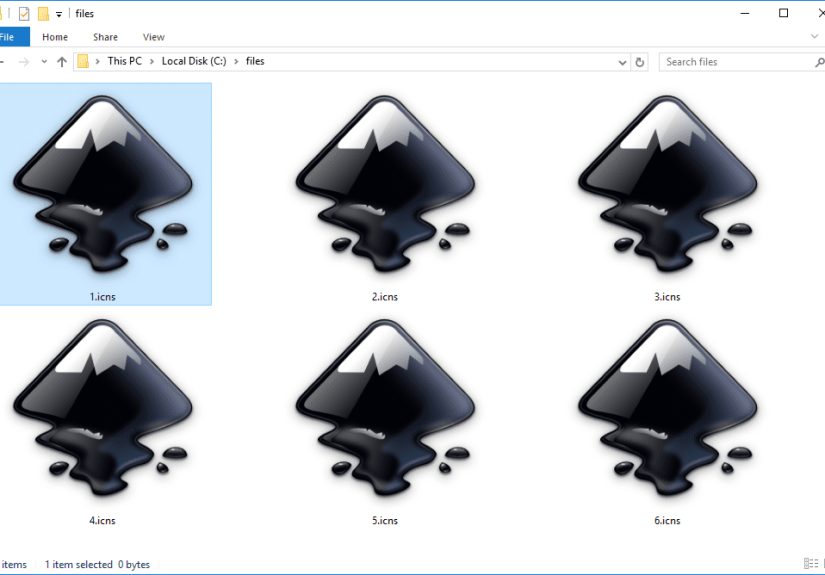
Task: Click the 1 item selected status text
Action: (79, 564)
